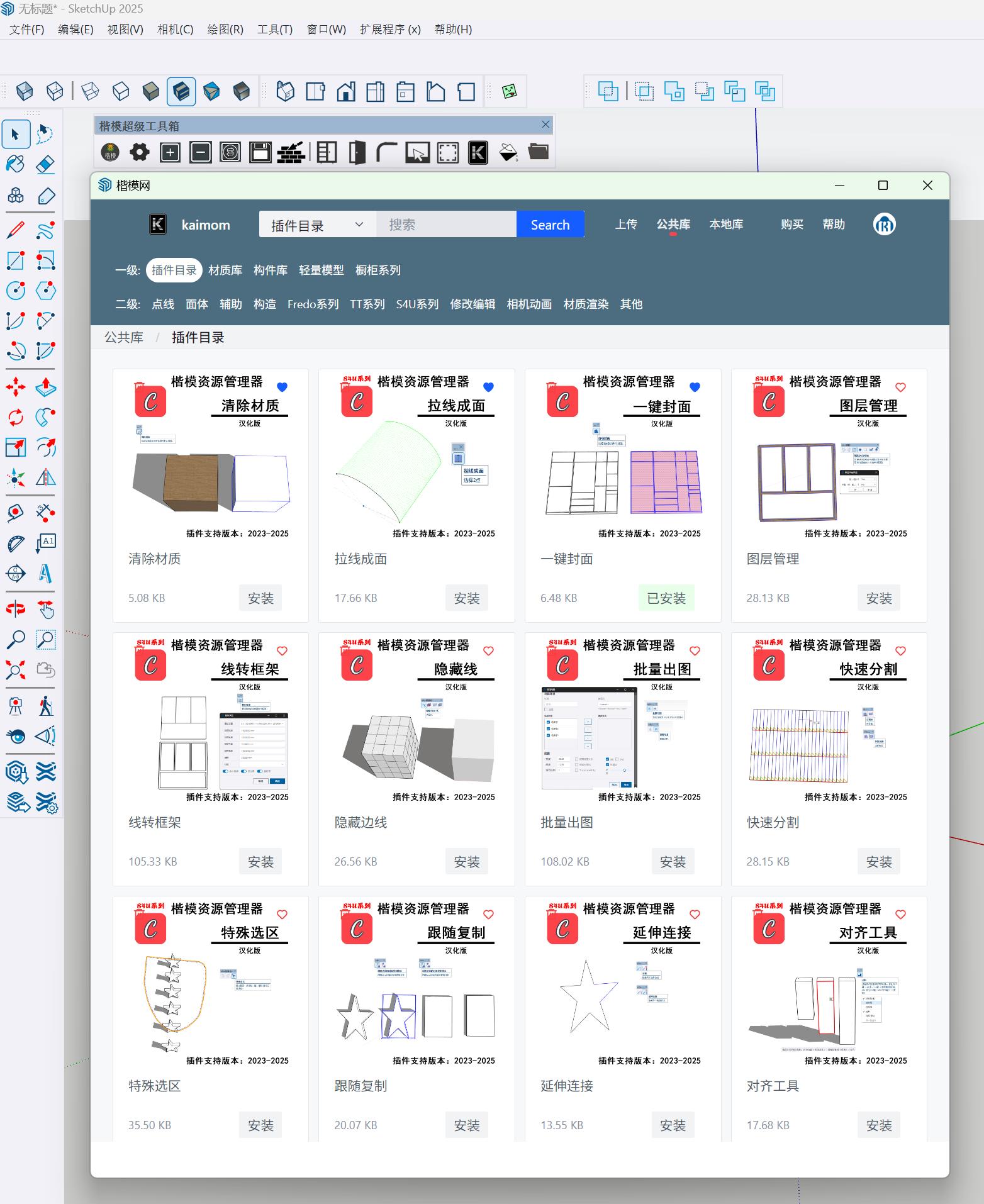Favorite the 图层管理 plugin heart
Screen dimensions: 984x1204
point(900,387)
